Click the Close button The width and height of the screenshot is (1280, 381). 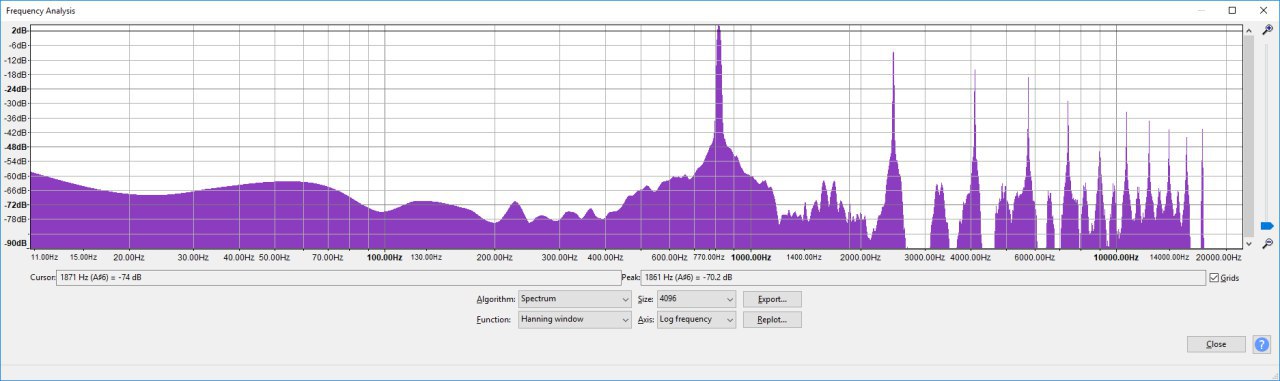point(1216,344)
